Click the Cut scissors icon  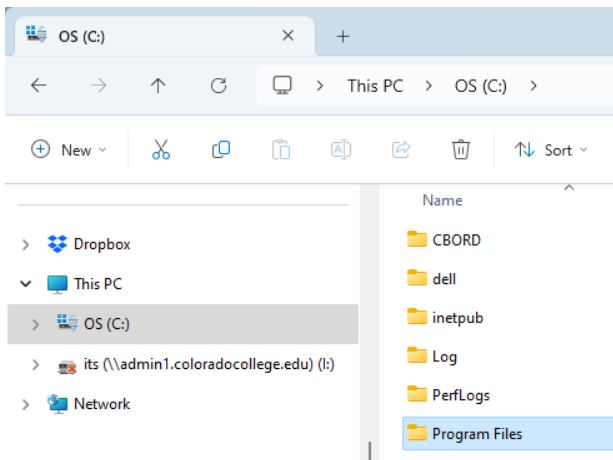click(x=161, y=150)
